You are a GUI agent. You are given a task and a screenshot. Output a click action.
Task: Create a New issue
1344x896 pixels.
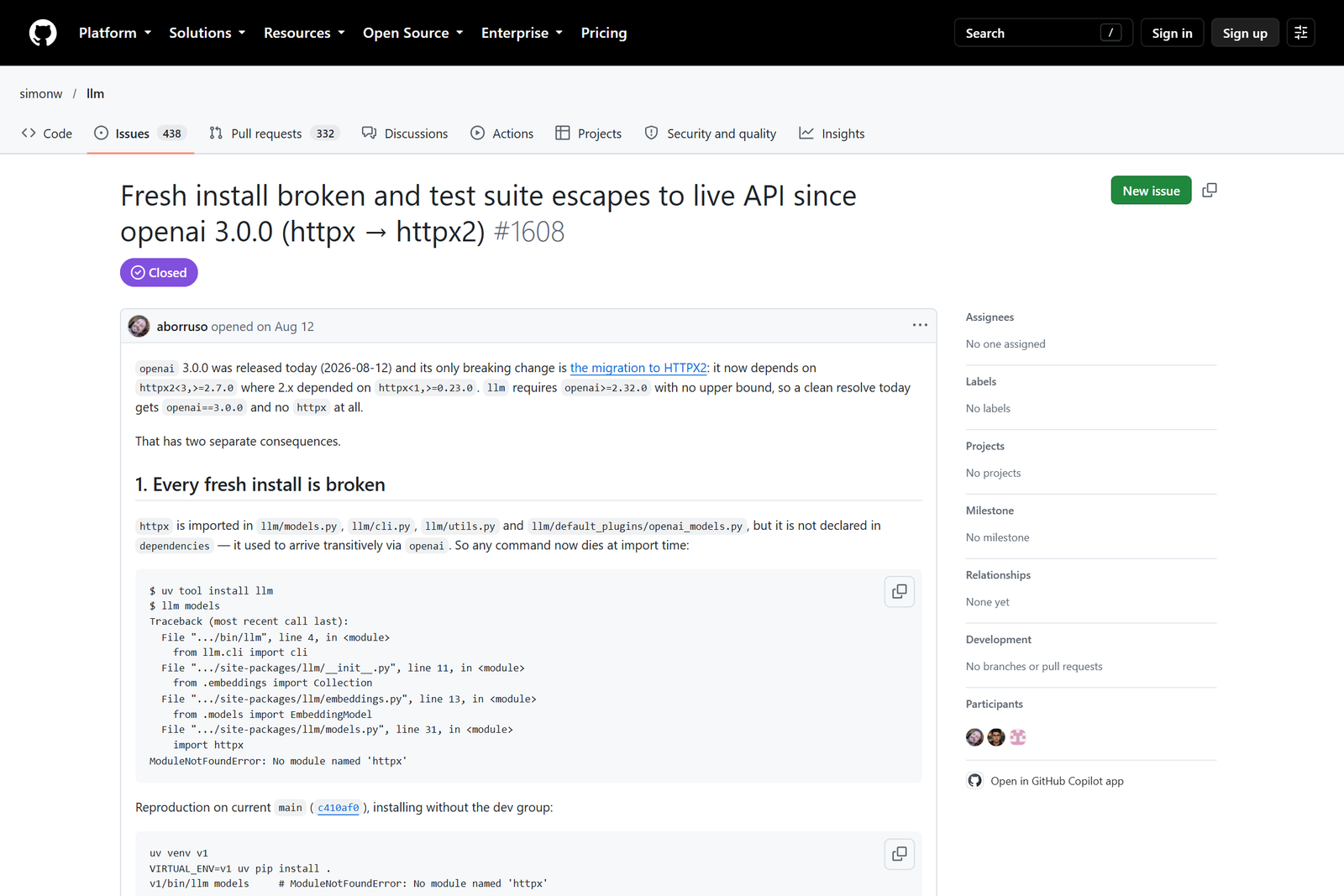pyautogui.click(x=1151, y=191)
